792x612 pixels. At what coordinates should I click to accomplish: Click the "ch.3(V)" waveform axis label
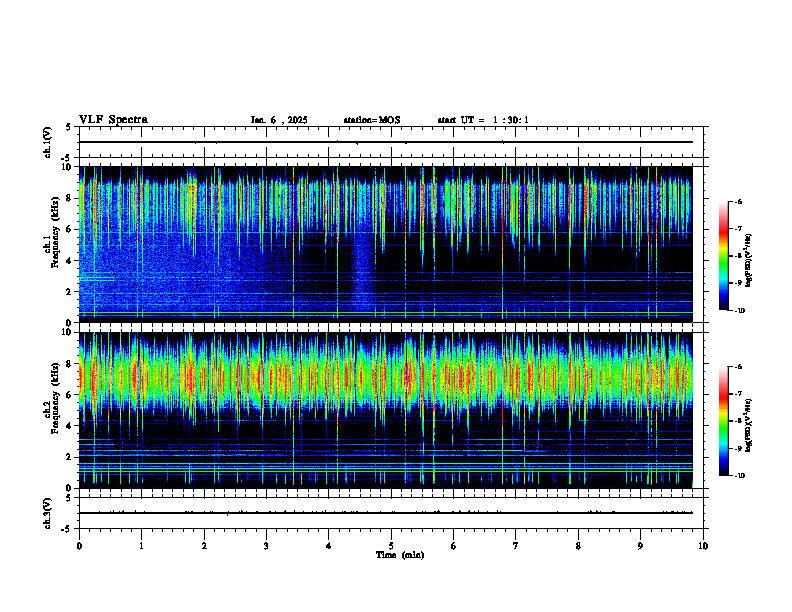coord(47,513)
